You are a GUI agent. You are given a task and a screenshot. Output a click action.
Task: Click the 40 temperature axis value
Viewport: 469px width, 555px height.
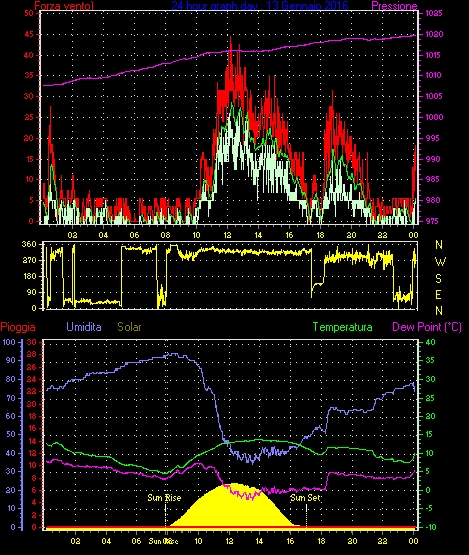(430, 342)
